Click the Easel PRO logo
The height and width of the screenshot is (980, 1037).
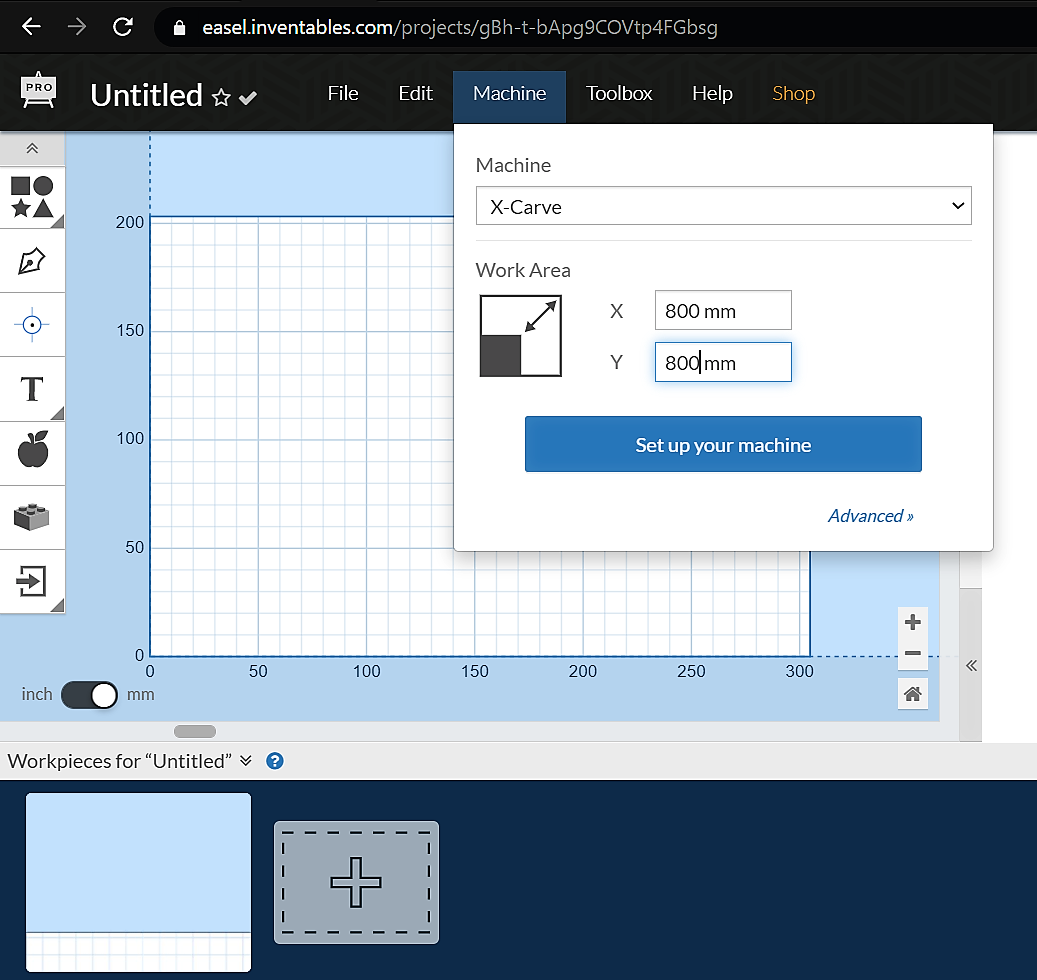[x=38, y=91]
